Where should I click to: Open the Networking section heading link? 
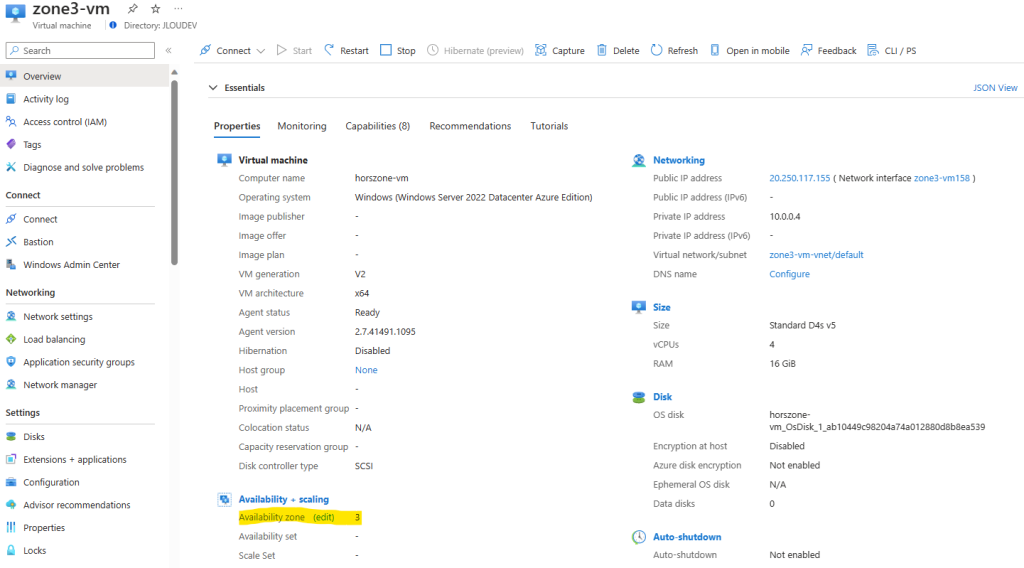point(679,160)
